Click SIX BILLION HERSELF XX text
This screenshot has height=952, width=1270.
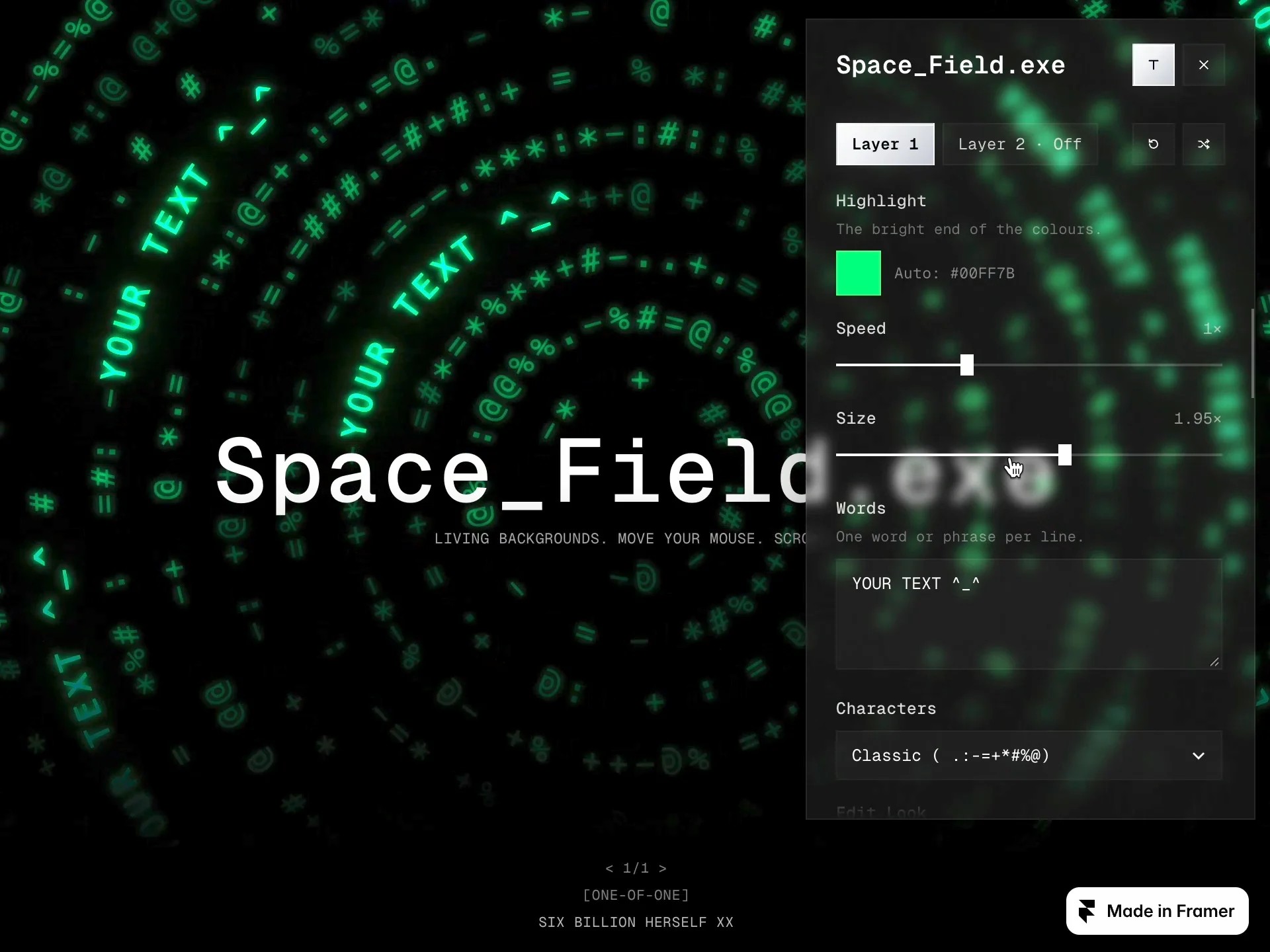(x=636, y=922)
